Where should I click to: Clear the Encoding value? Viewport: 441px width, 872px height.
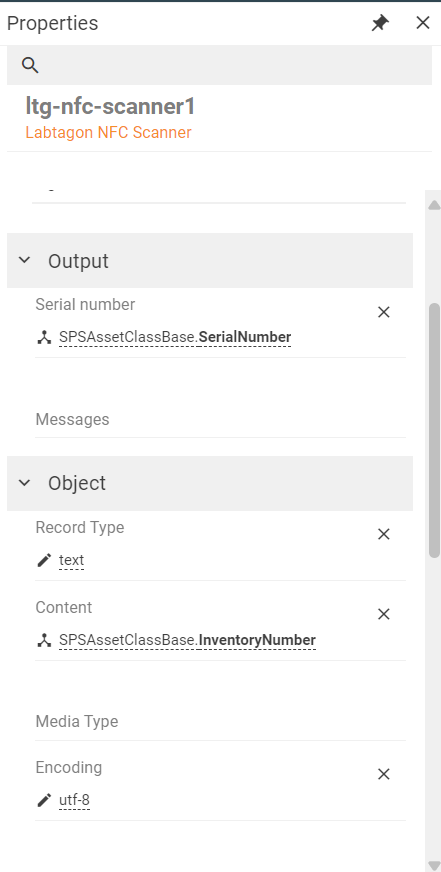[384, 774]
